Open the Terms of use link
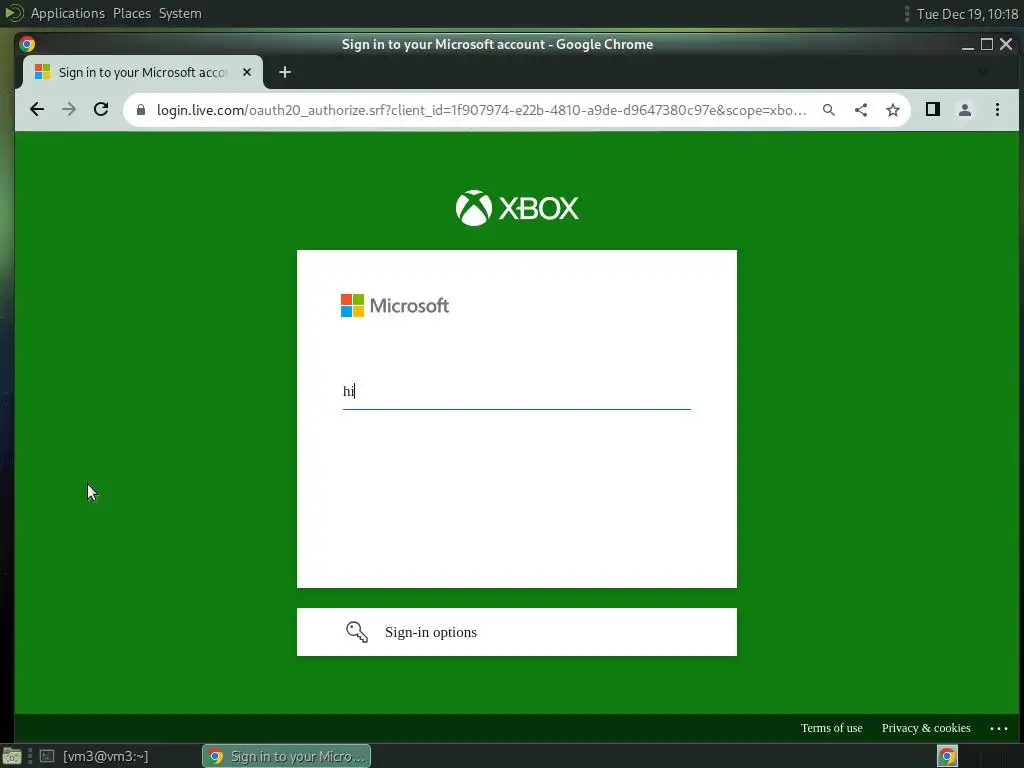 831,728
